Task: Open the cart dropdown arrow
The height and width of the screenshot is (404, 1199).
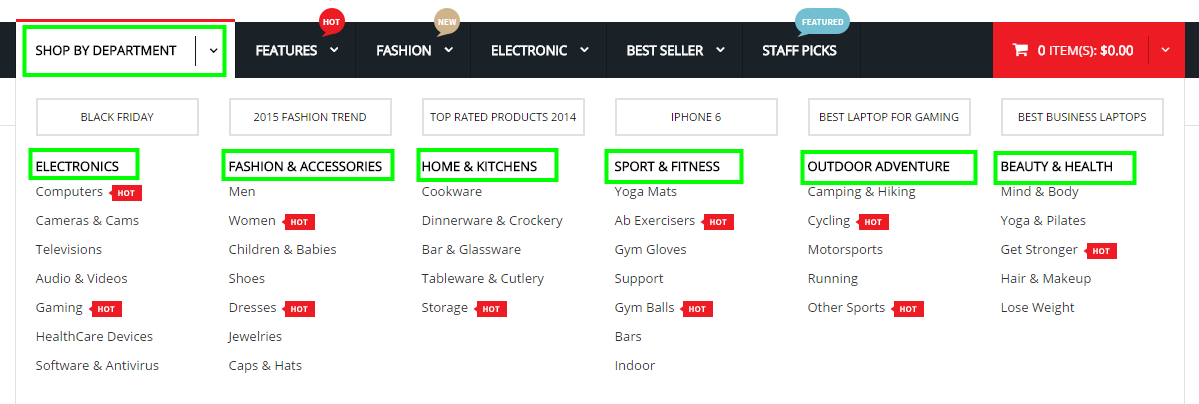Action: pyautogui.click(x=1165, y=50)
